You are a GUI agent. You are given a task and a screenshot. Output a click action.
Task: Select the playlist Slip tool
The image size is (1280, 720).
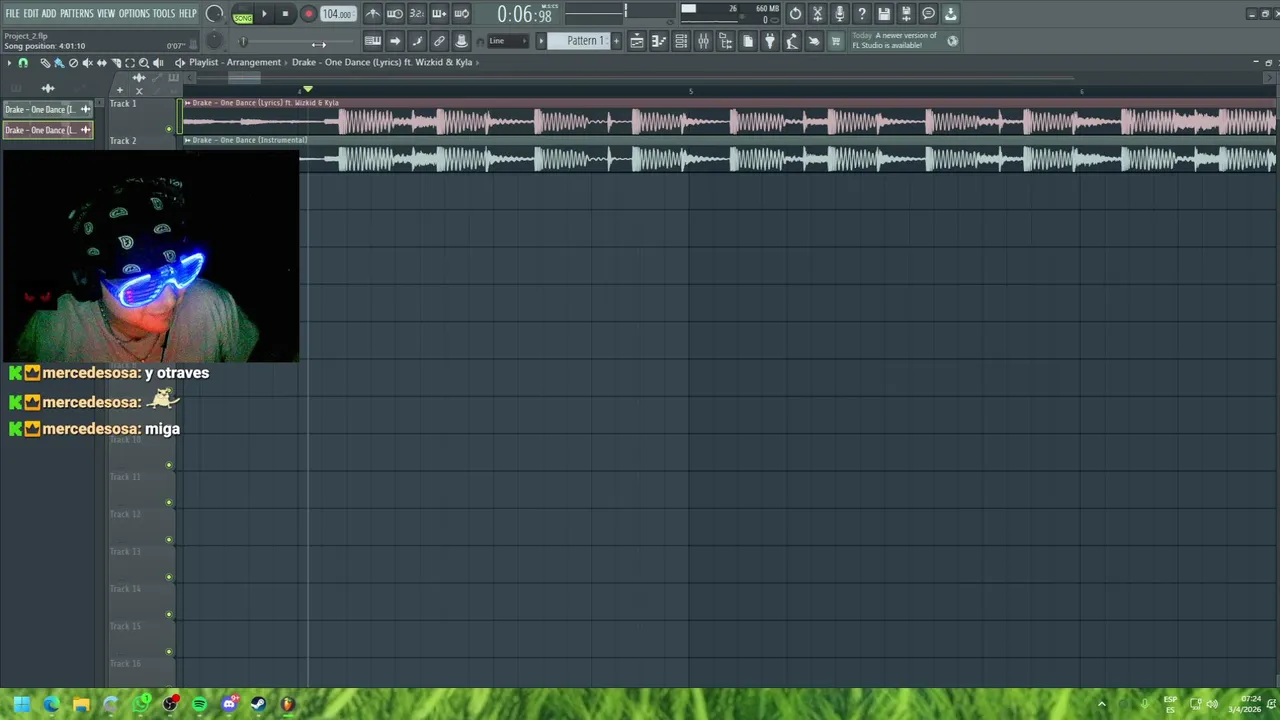(101, 63)
